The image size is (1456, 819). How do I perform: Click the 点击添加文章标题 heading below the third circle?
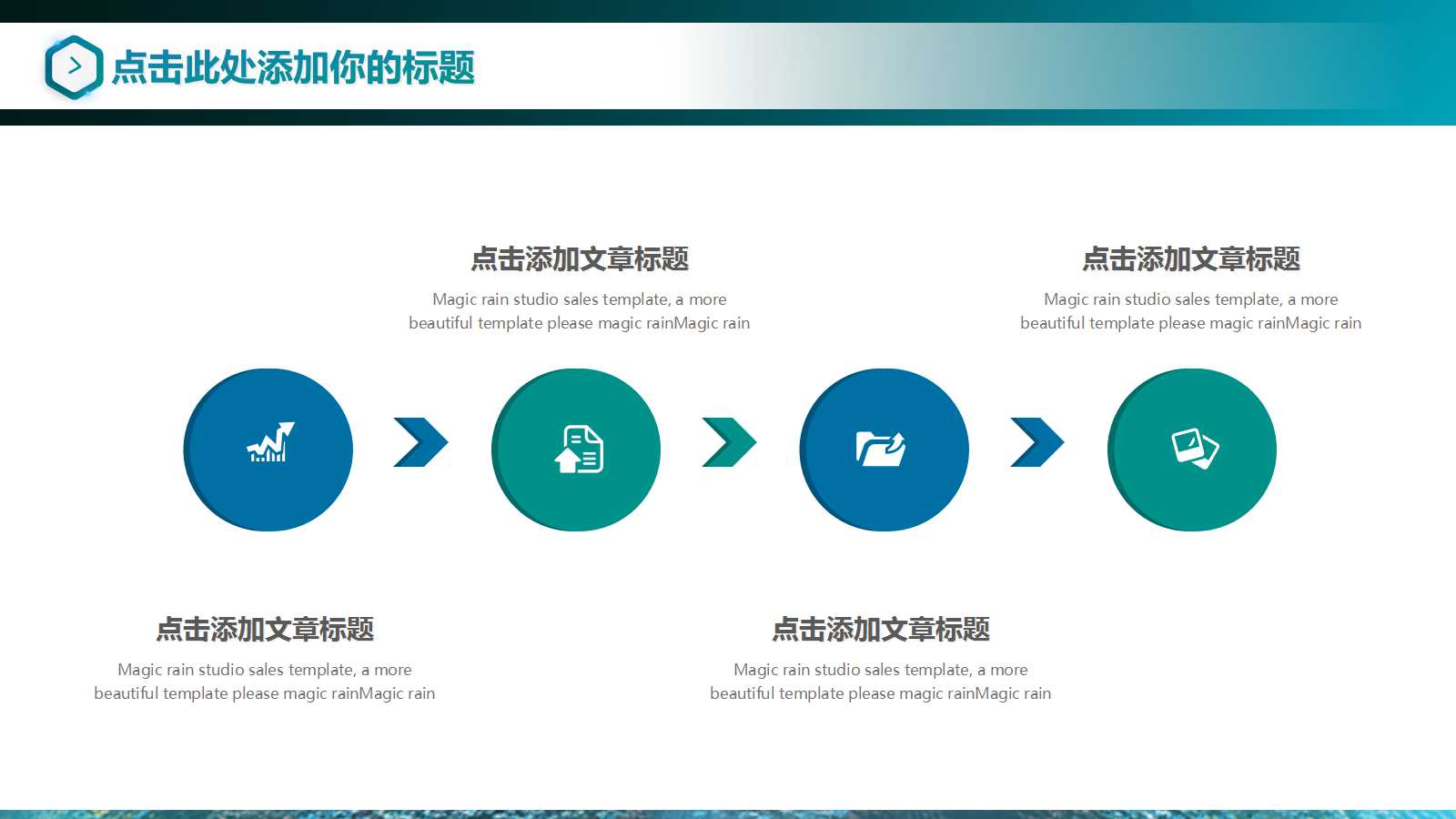881,630
